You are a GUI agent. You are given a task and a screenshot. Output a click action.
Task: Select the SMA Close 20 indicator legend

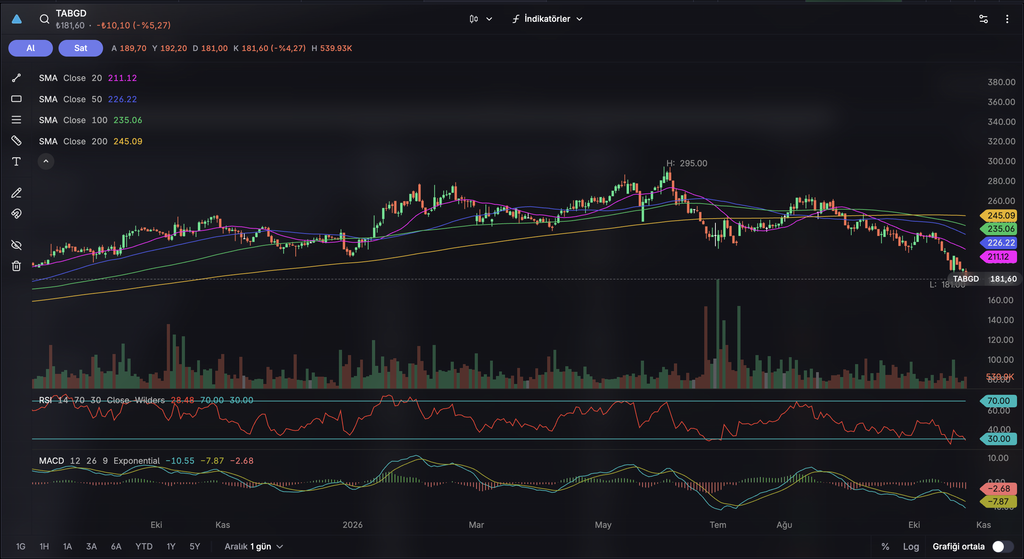point(88,78)
